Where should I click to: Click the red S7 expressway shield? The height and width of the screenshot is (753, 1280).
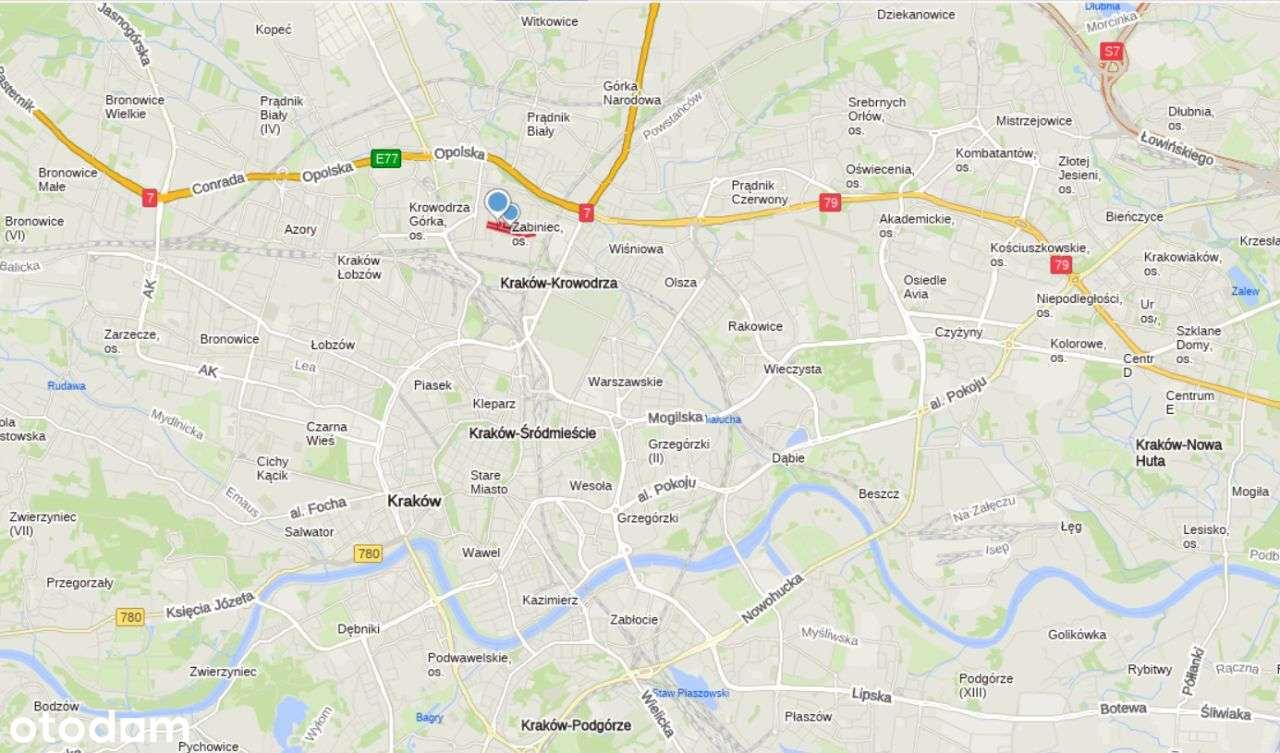pyautogui.click(x=1111, y=51)
